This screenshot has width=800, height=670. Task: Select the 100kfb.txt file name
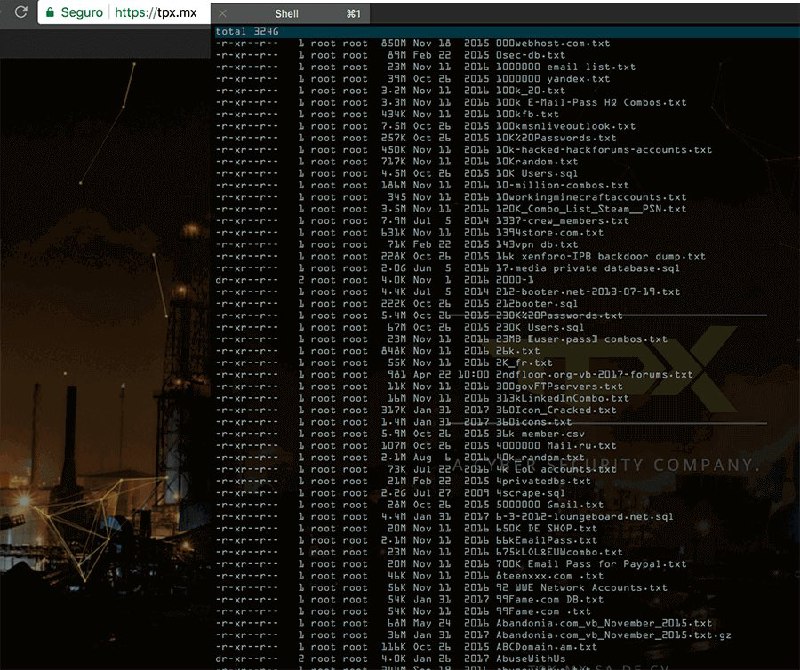[528, 114]
